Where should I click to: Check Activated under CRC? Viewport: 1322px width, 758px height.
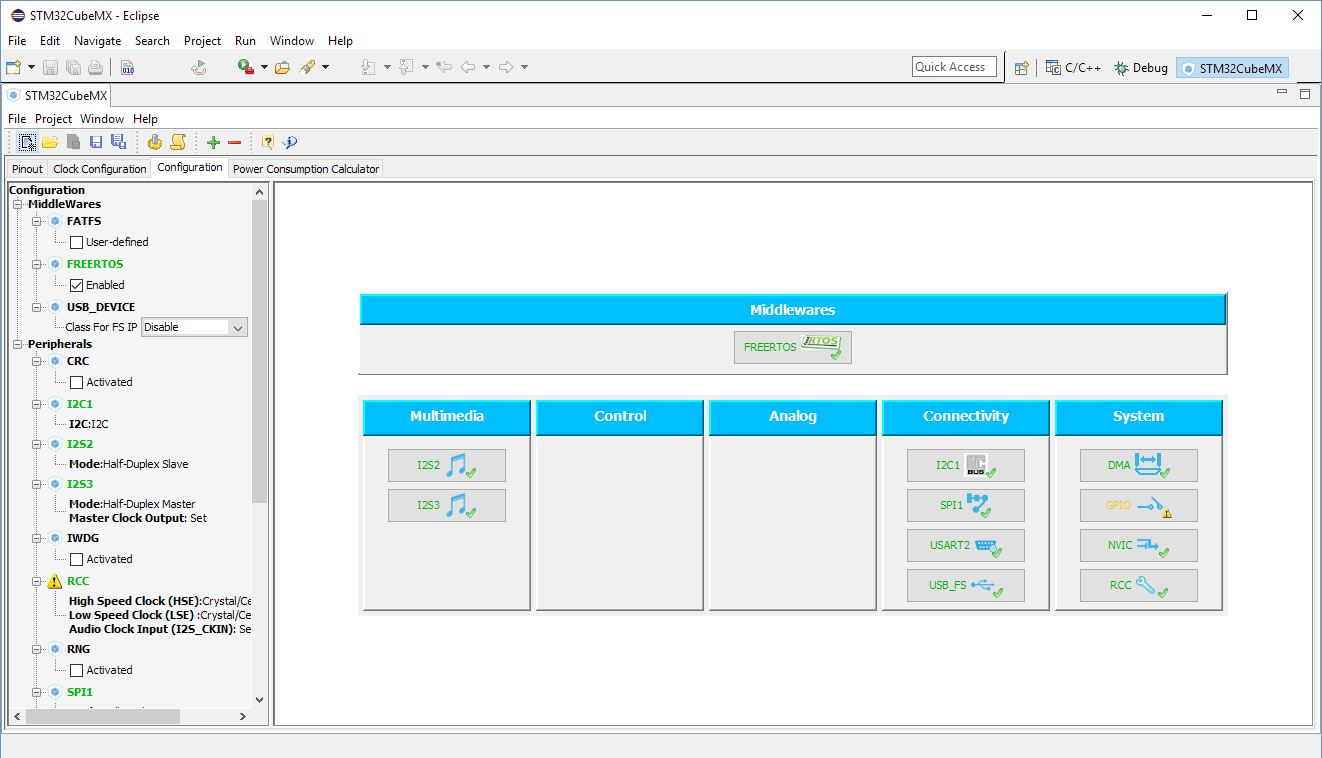coord(76,382)
